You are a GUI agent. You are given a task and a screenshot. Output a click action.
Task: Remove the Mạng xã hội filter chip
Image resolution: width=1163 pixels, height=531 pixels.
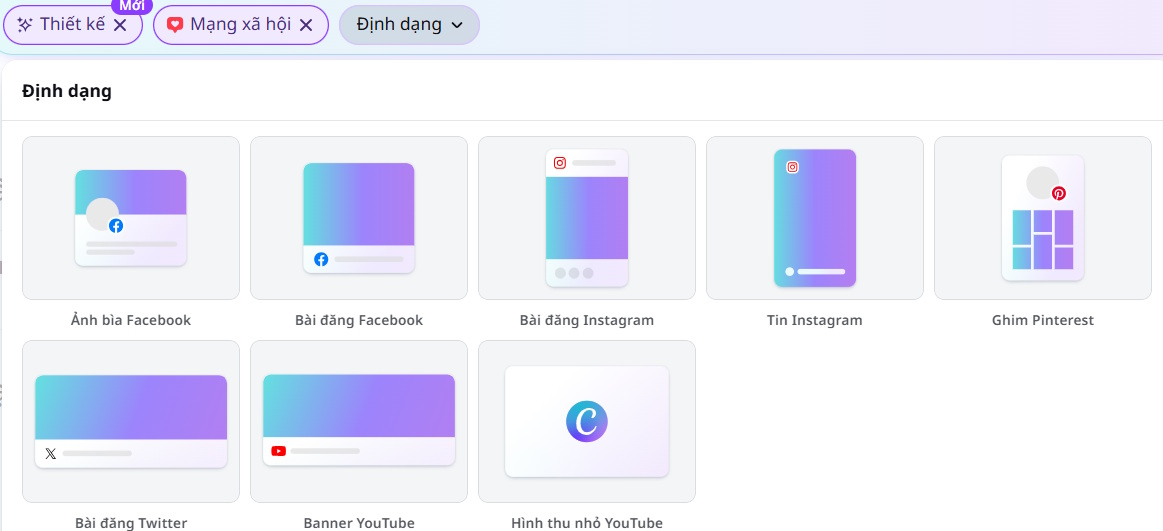click(306, 25)
